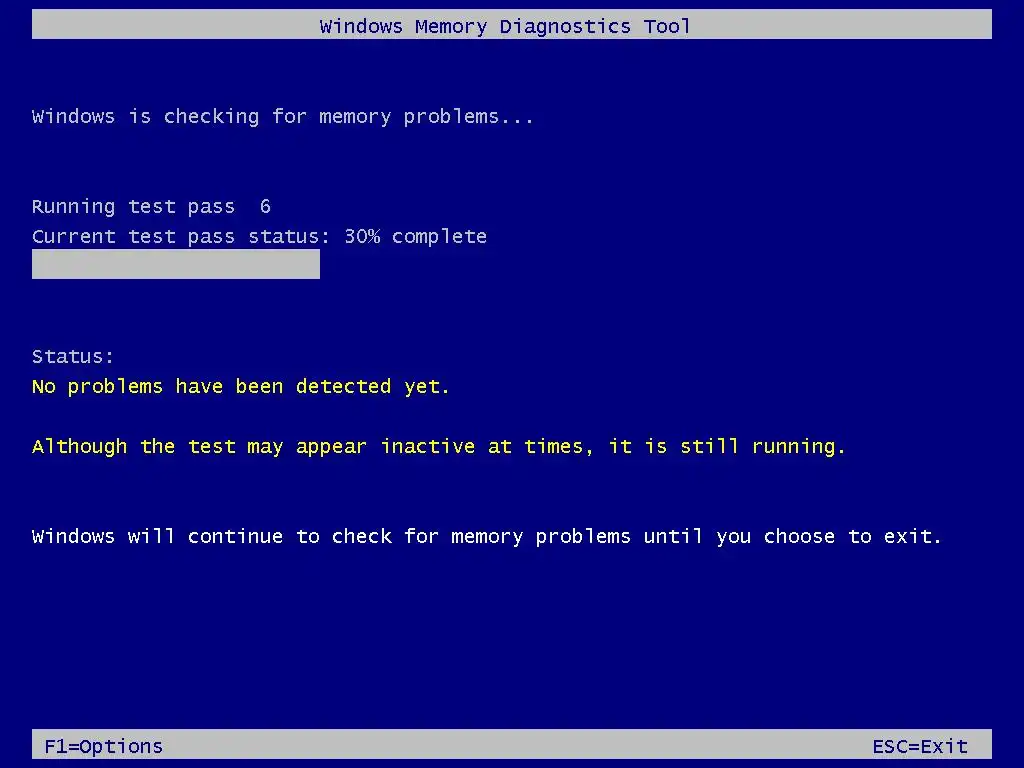Click "No problems have been detected yet." message

(240, 387)
